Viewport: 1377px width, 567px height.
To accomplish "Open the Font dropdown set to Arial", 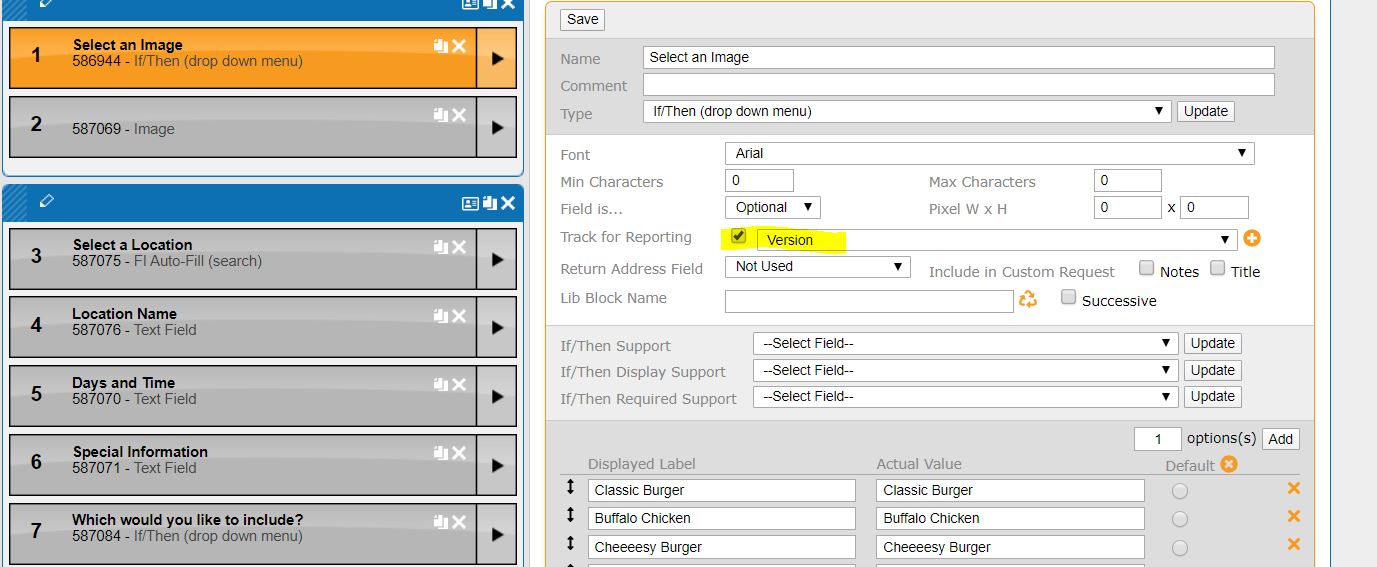I will [988, 153].
